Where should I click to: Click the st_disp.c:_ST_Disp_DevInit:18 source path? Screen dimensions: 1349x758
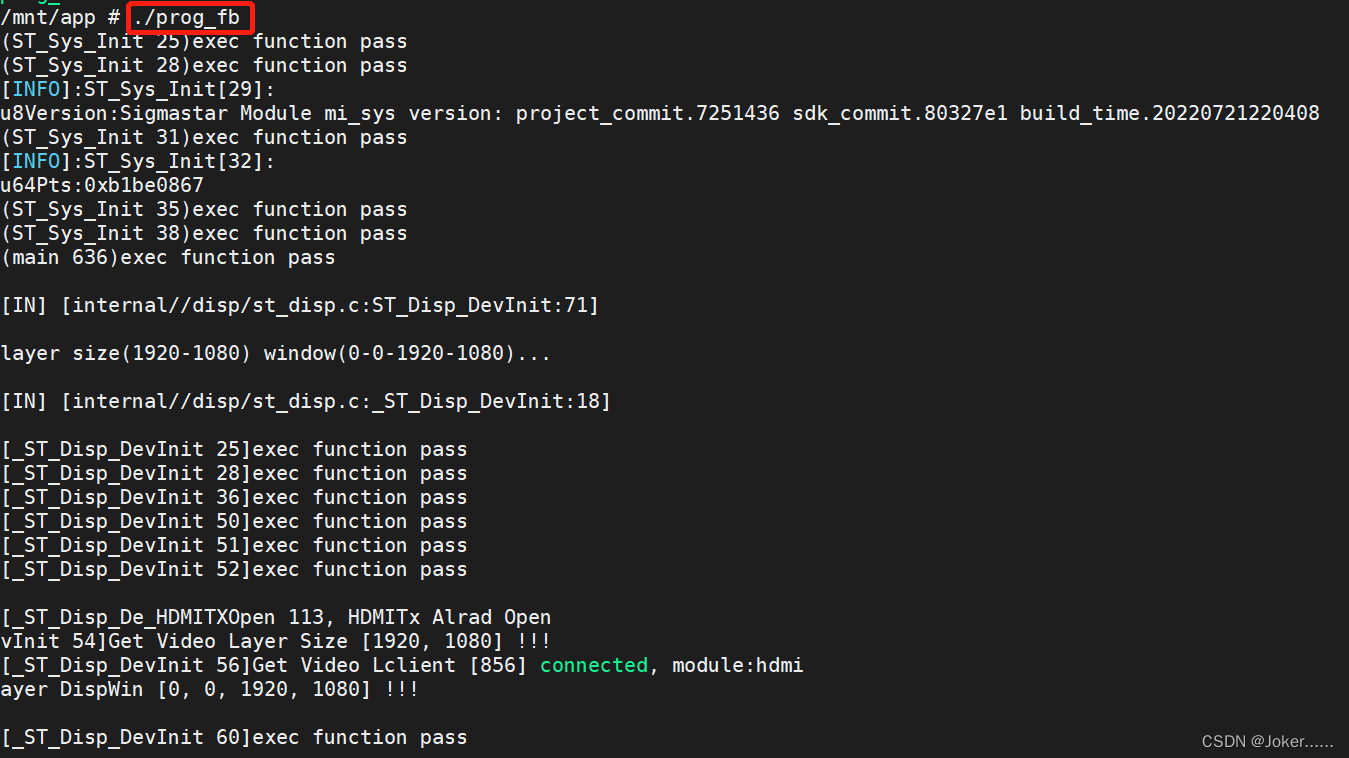336,401
